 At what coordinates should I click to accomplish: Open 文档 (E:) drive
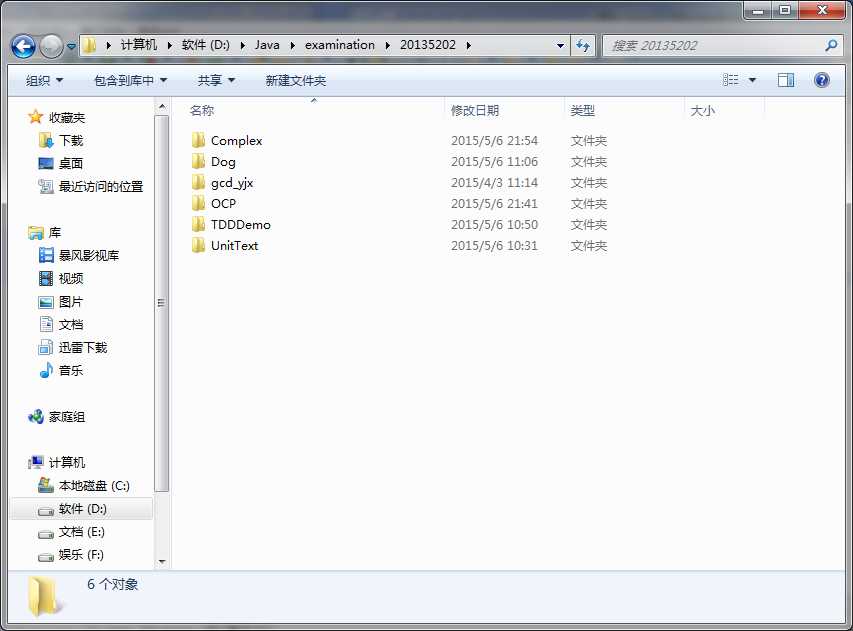point(82,532)
